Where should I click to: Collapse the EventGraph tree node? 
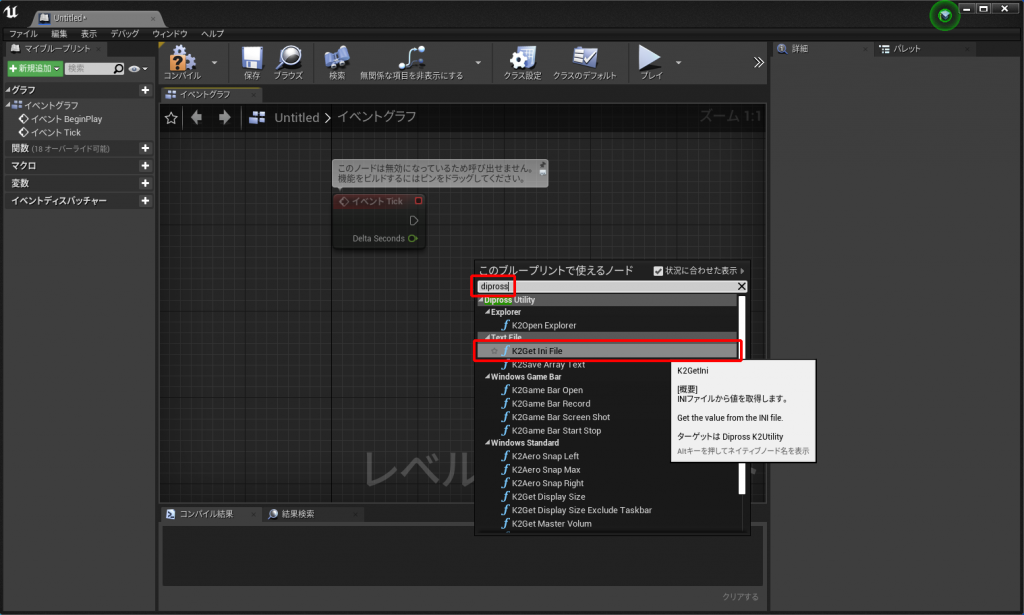point(8,104)
